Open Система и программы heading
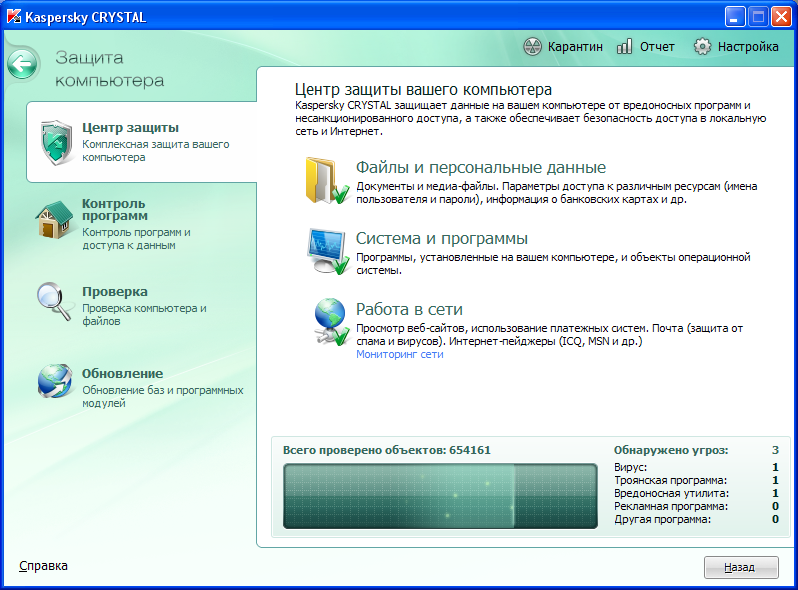The image size is (798, 590). (x=442, y=238)
